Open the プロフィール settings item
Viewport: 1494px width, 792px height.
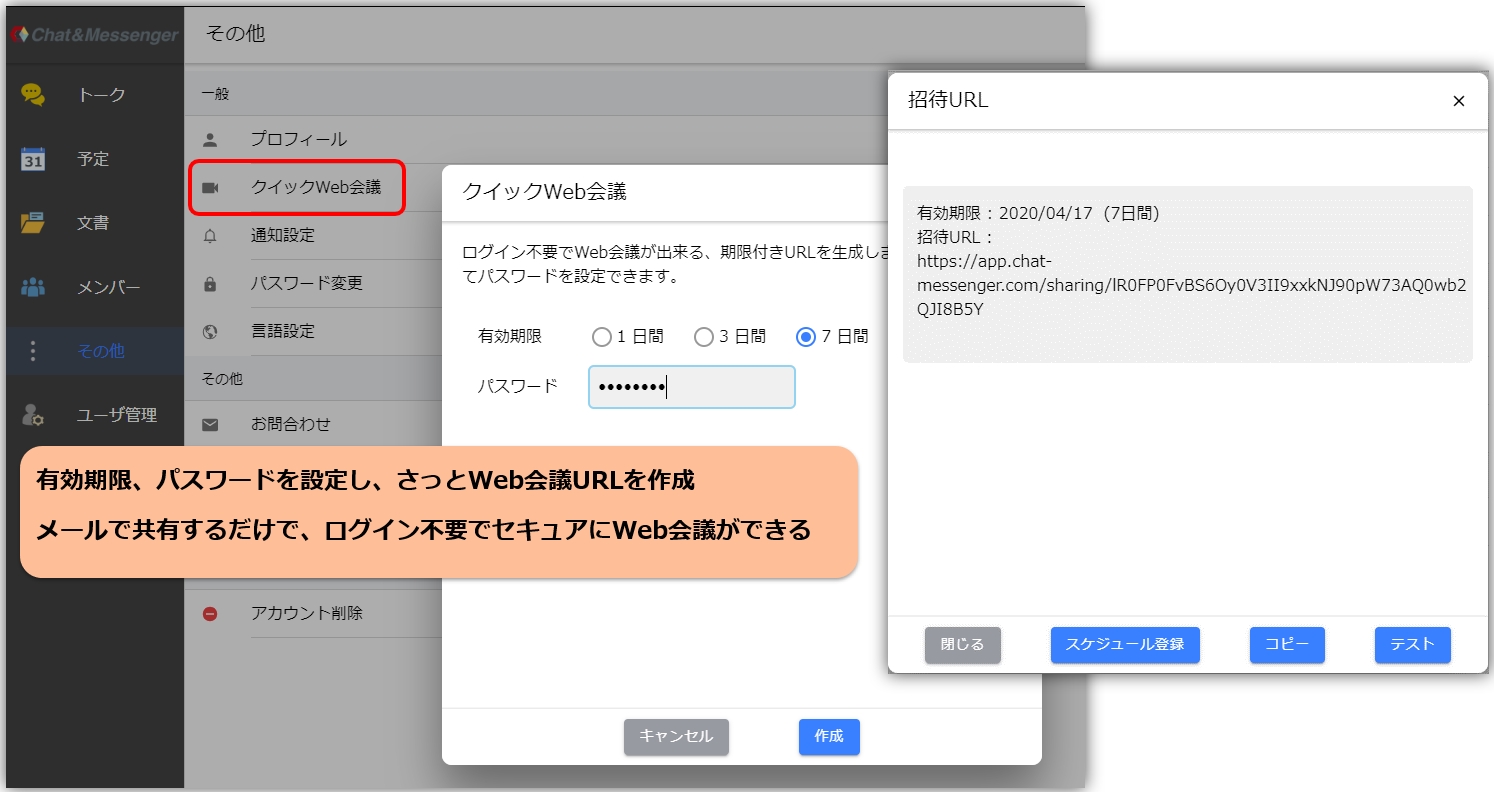(x=298, y=139)
